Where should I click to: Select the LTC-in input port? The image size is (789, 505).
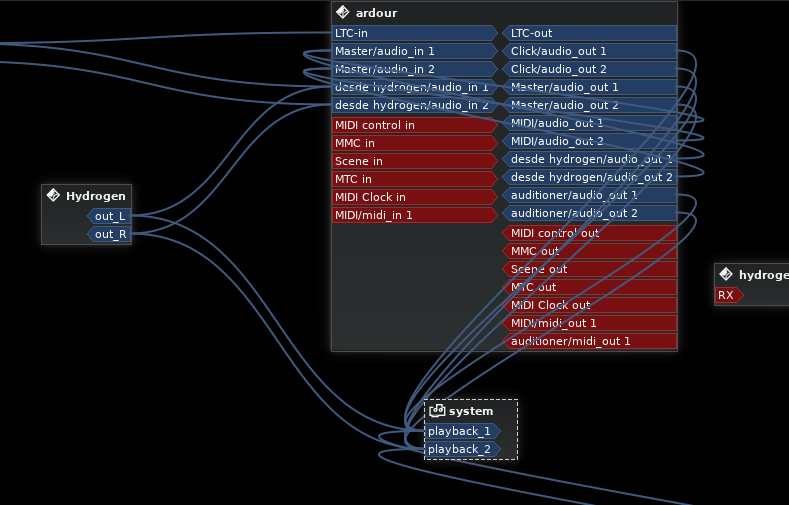(413, 33)
